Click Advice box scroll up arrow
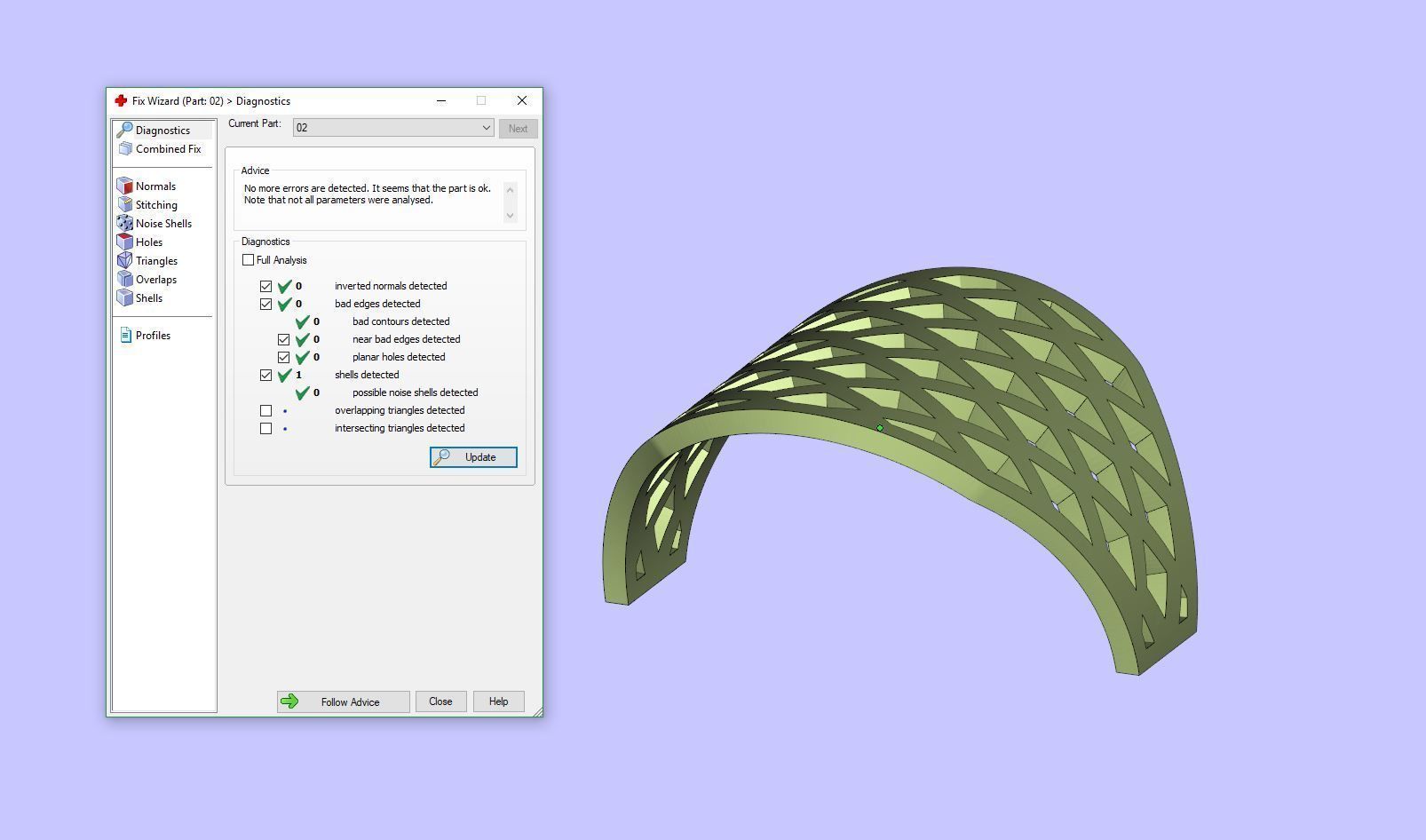 pyautogui.click(x=510, y=189)
